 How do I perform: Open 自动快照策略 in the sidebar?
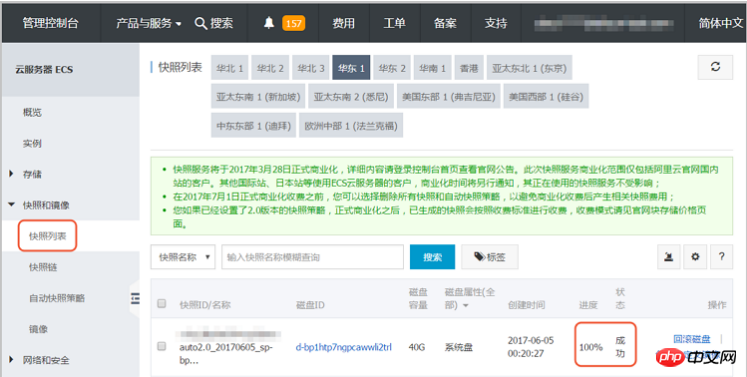(57, 298)
